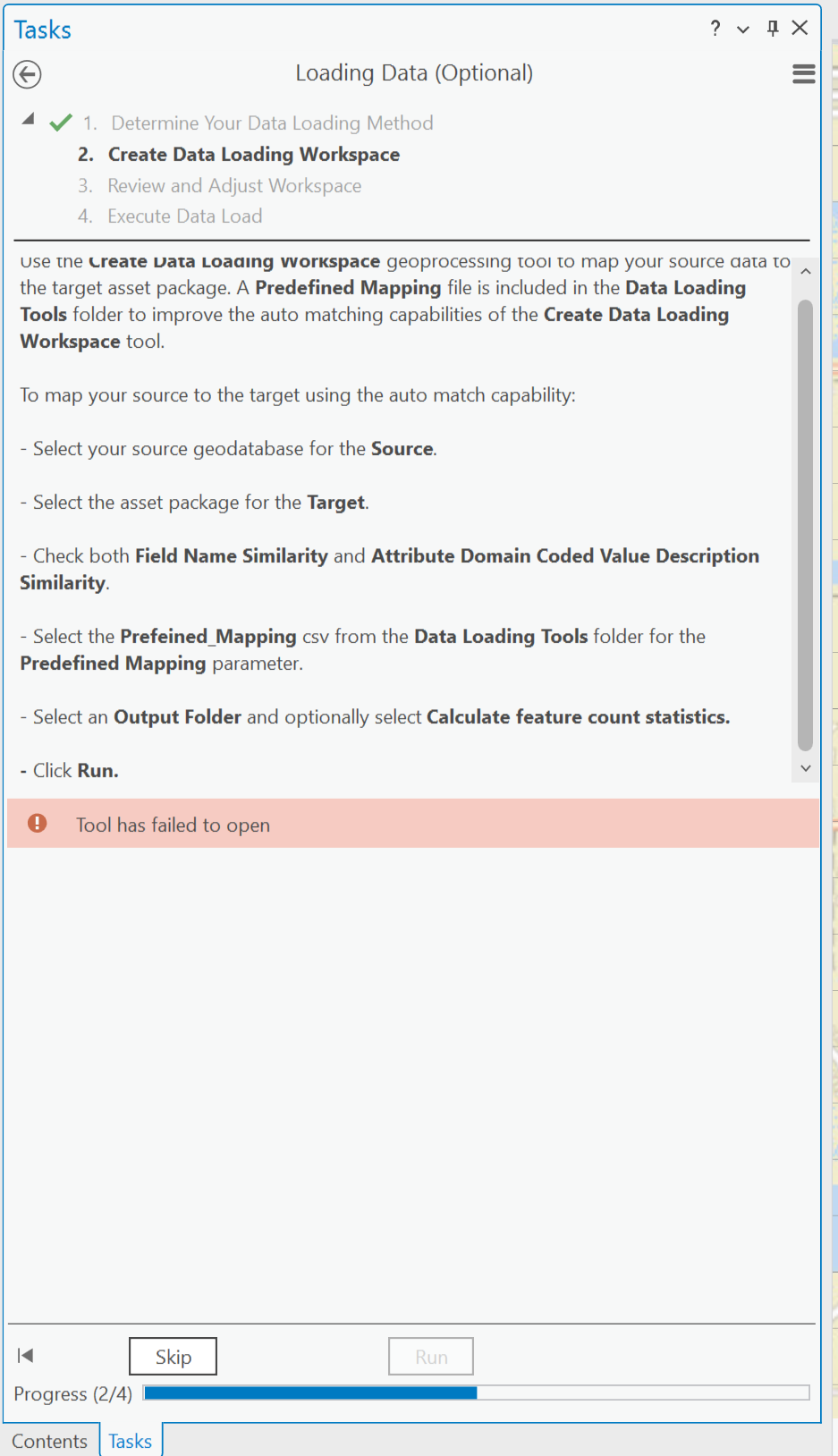This screenshot has height=1456, width=838.
Task: Open the Tasks pane dropdown chevron
Action: (742, 29)
